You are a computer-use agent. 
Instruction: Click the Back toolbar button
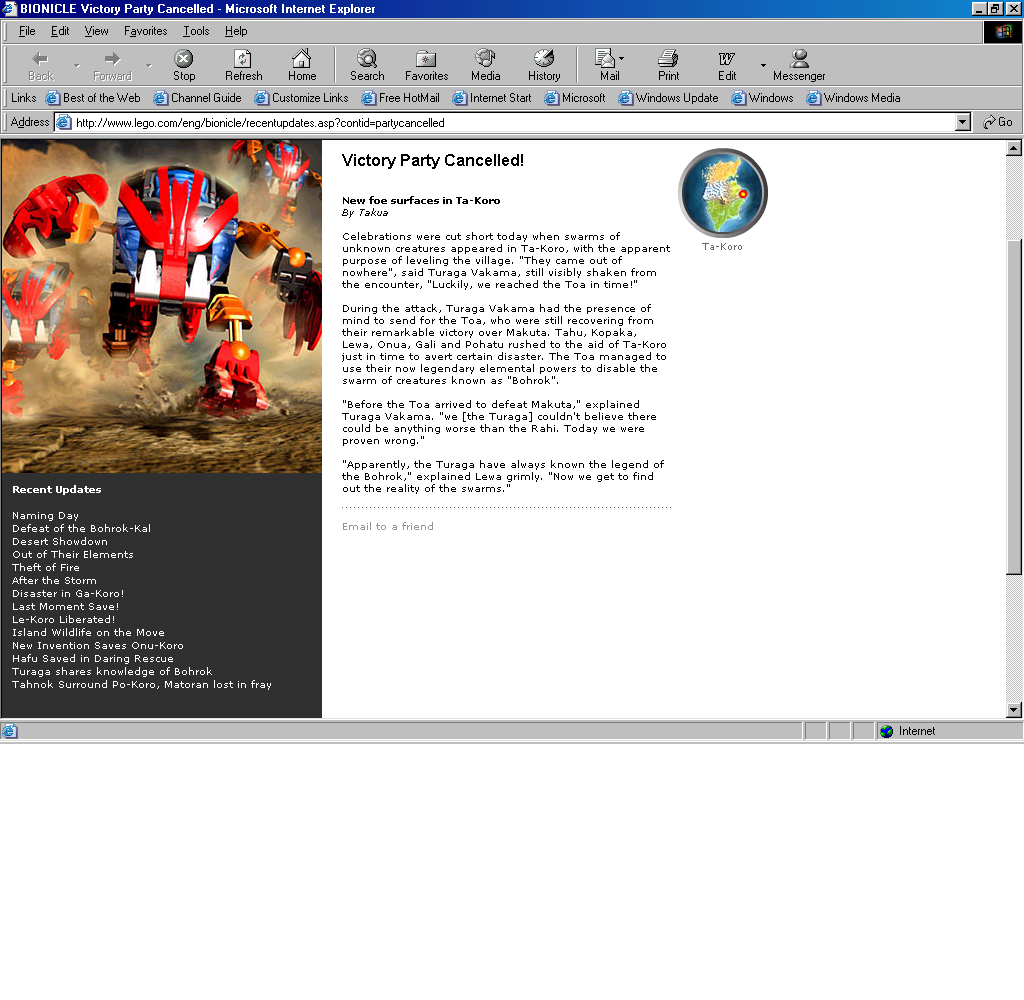point(40,66)
